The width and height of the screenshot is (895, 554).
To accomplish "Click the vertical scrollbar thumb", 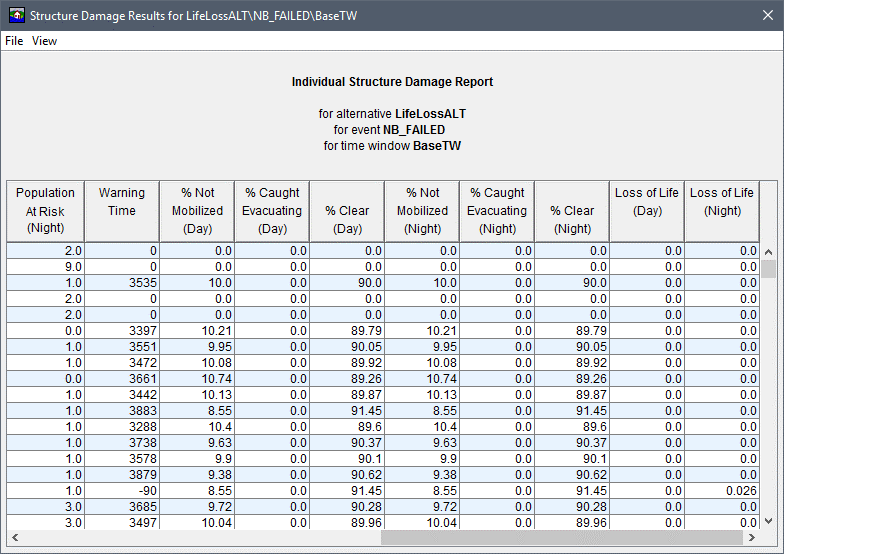I will pyautogui.click(x=768, y=269).
